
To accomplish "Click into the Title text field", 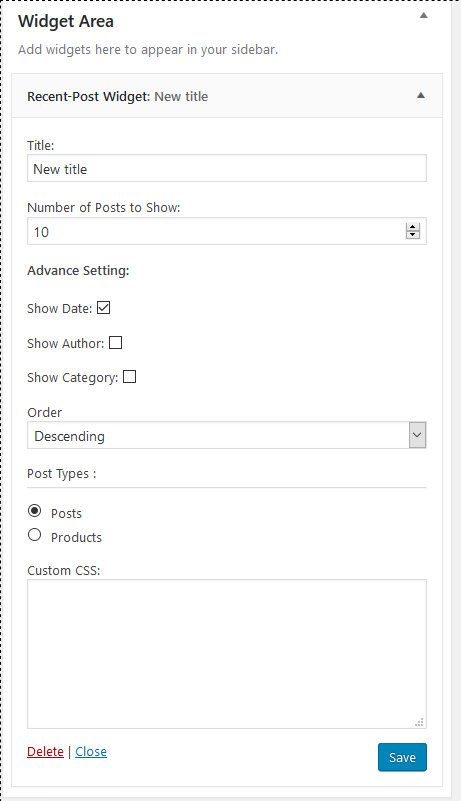I will [x=226, y=169].
